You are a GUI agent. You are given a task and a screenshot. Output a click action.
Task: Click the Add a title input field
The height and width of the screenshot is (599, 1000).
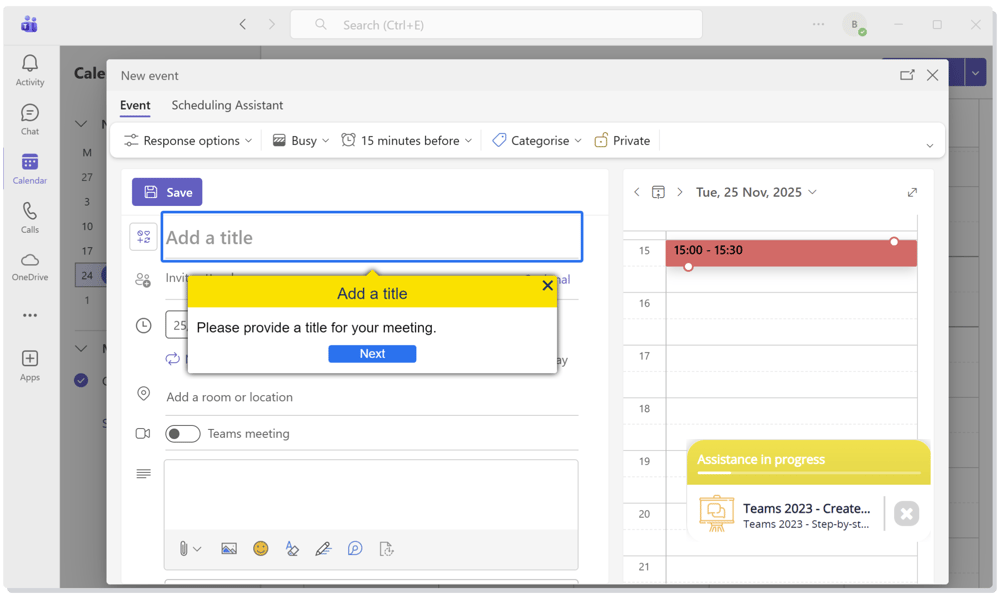click(x=371, y=237)
